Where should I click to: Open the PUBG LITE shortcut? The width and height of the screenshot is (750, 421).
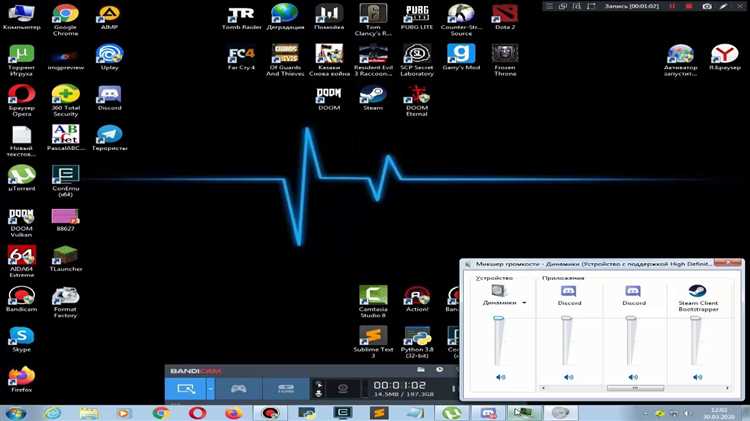coord(417,17)
